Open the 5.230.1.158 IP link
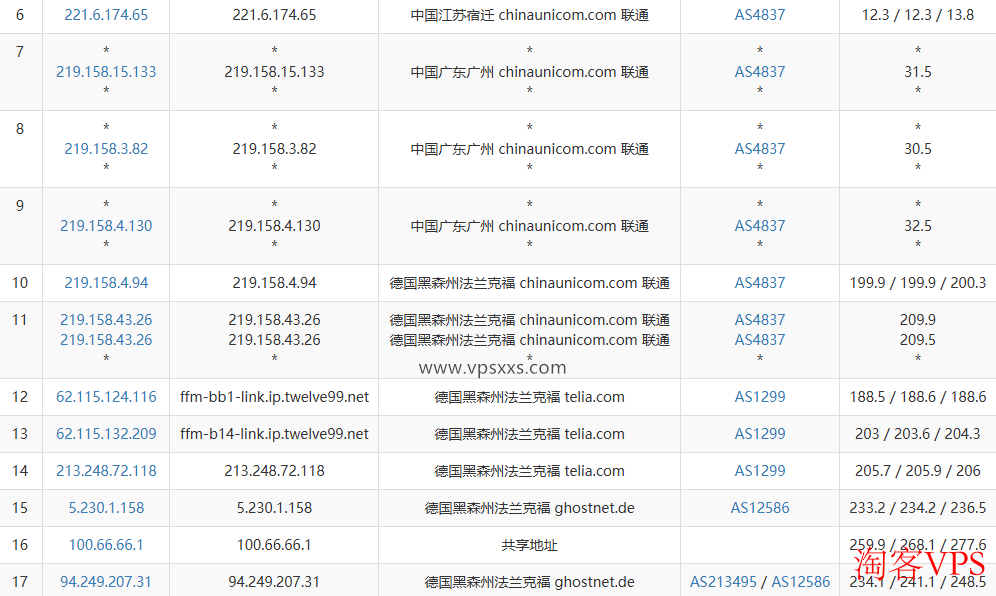The image size is (996, 596). point(106,508)
